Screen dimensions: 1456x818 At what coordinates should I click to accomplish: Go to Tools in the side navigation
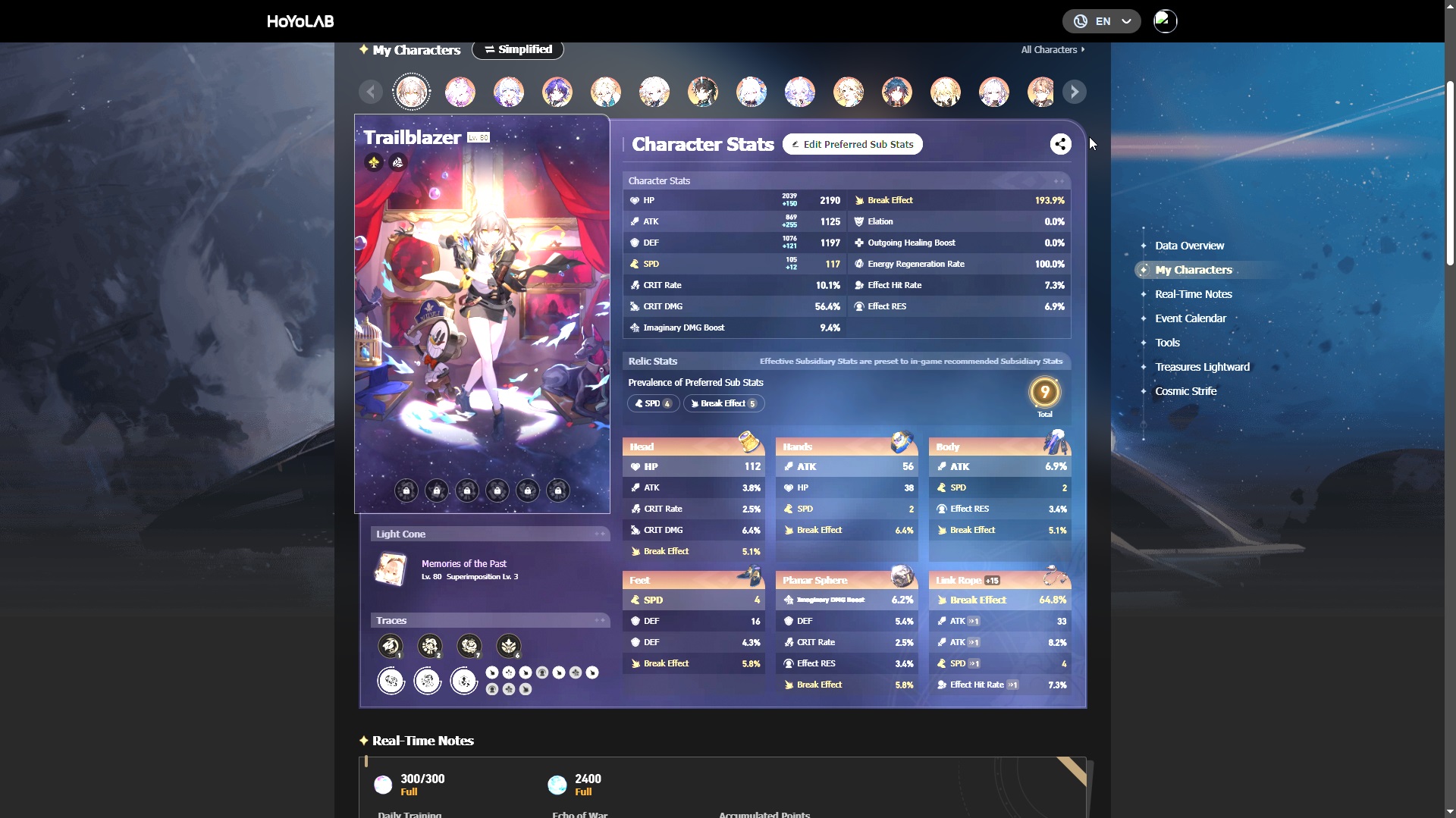(1167, 343)
